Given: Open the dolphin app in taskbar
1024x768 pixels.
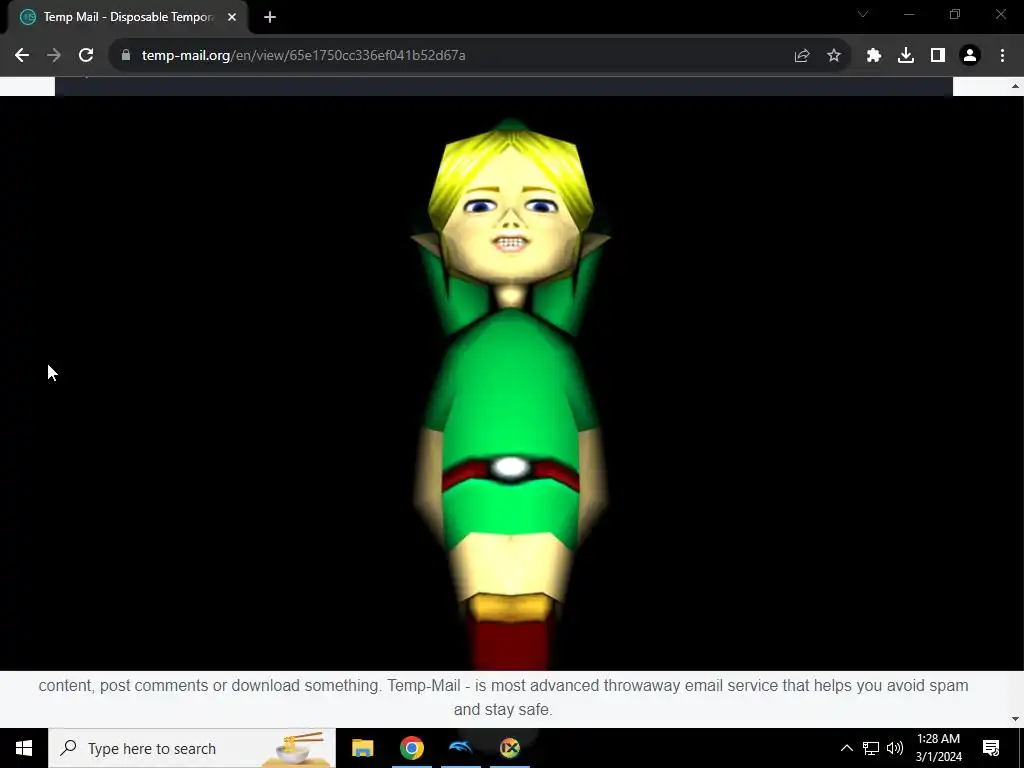Looking at the screenshot, I should [461, 748].
